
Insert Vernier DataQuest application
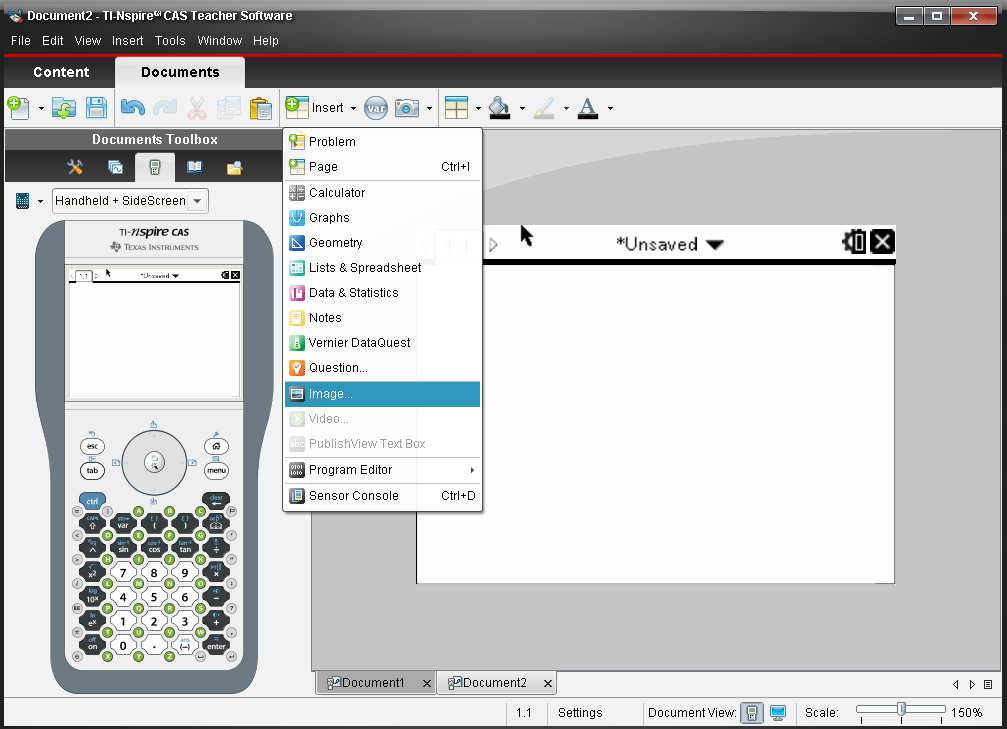[x=382, y=343]
